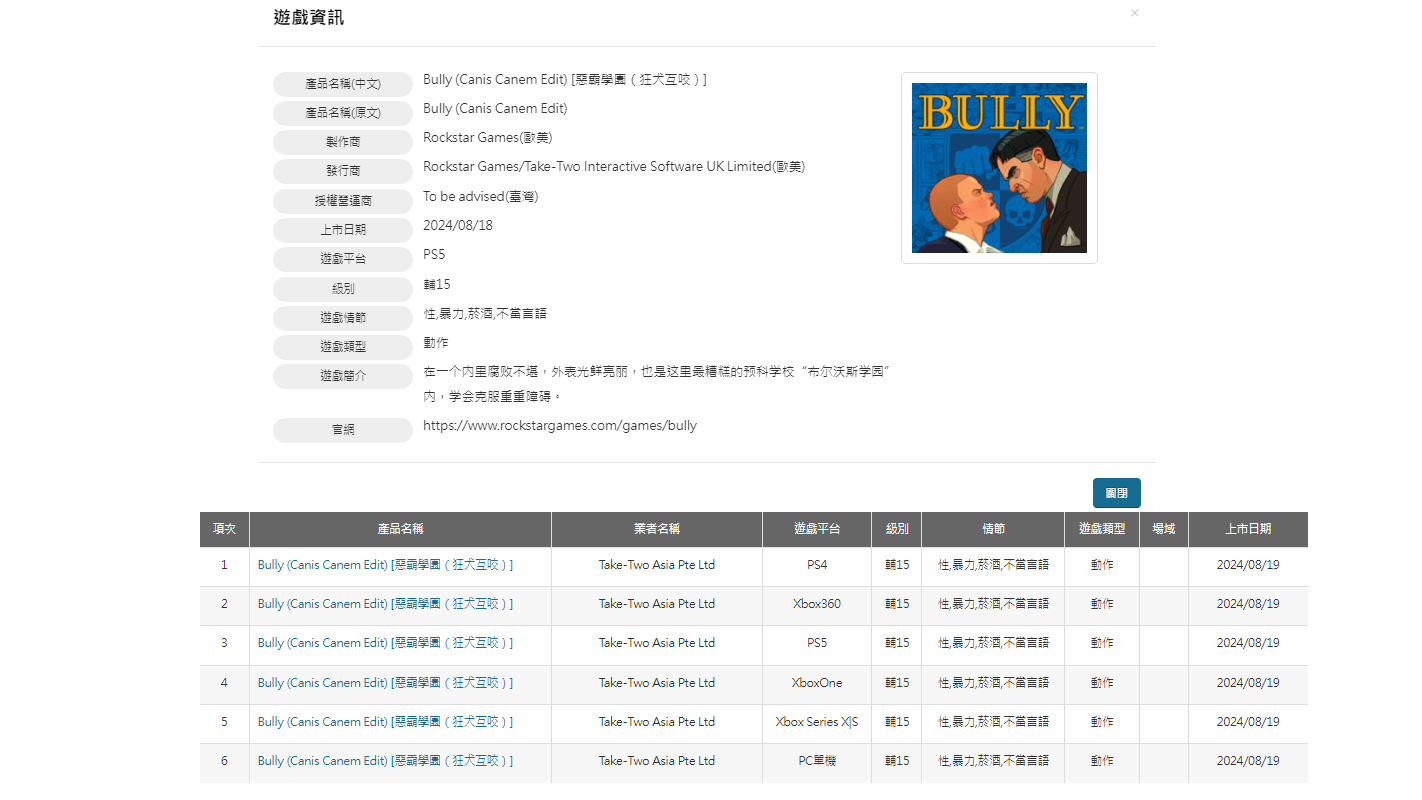Select the Xbox360 platform cell
This screenshot has width=1422, height=800.
click(817, 604)
